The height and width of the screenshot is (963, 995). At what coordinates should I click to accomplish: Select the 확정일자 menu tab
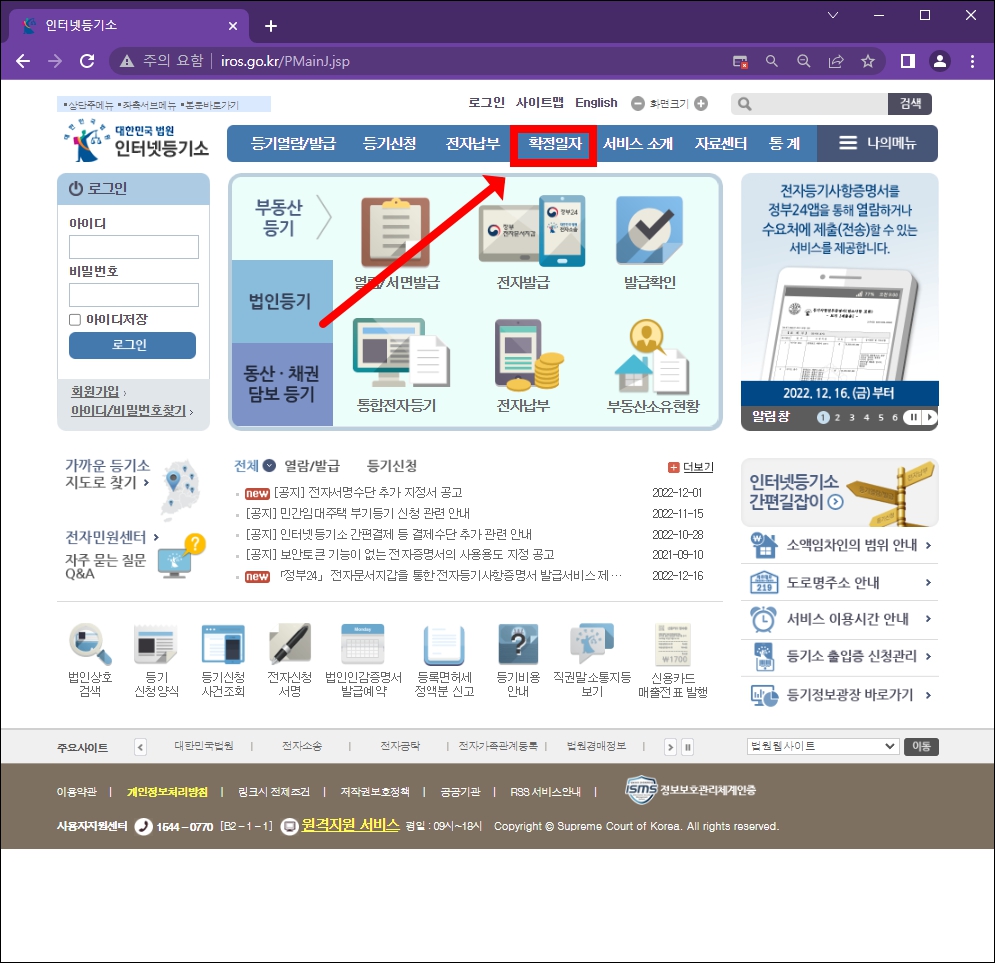pyautogui.click(x=553, y=143)
